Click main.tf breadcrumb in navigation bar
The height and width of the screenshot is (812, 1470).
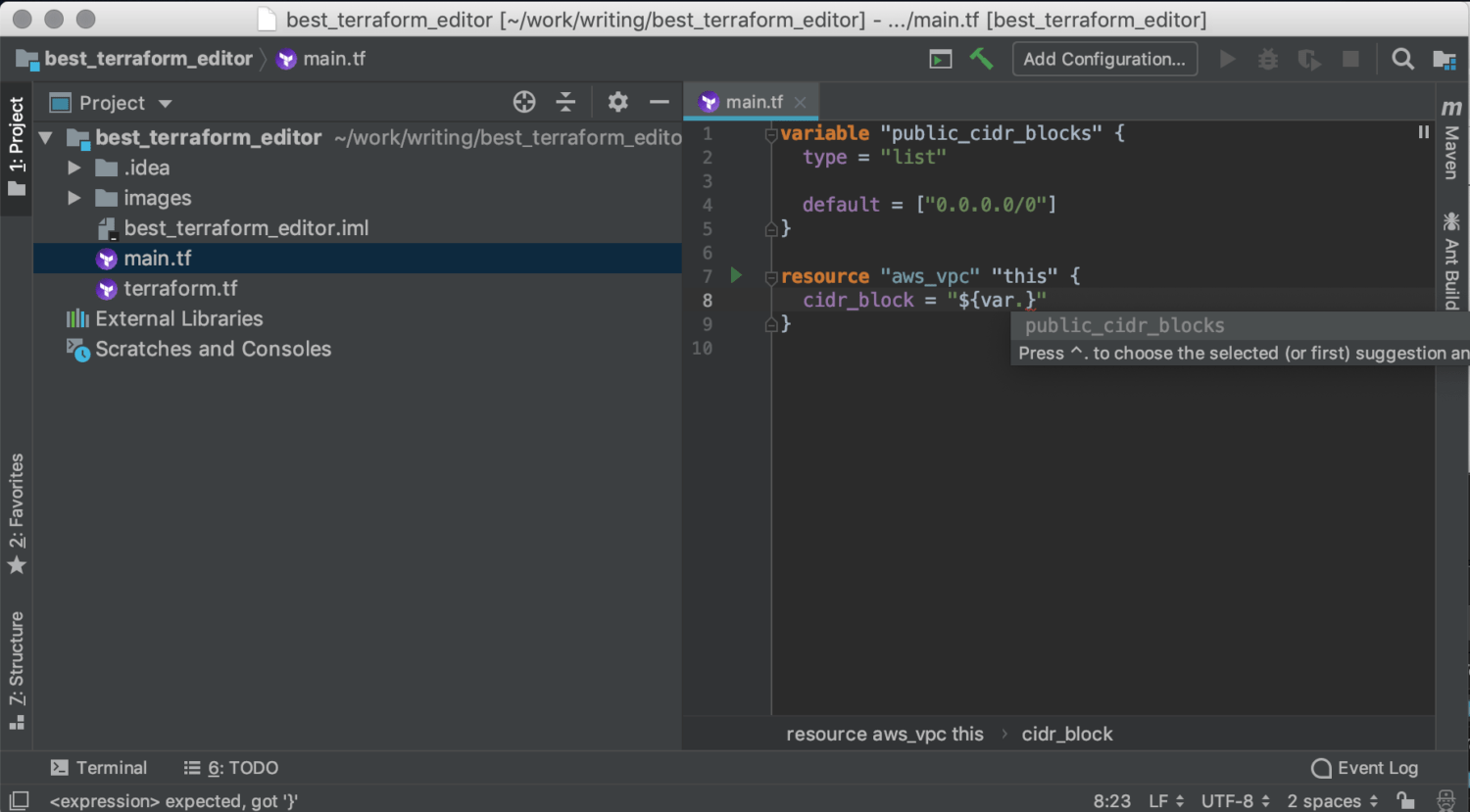pyautogui.click(x=334, y=59)
